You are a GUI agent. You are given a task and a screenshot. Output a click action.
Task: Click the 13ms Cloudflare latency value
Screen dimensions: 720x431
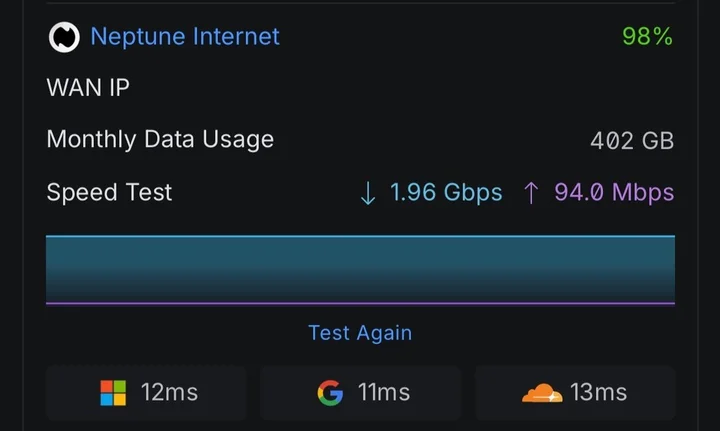pos(598,393)
